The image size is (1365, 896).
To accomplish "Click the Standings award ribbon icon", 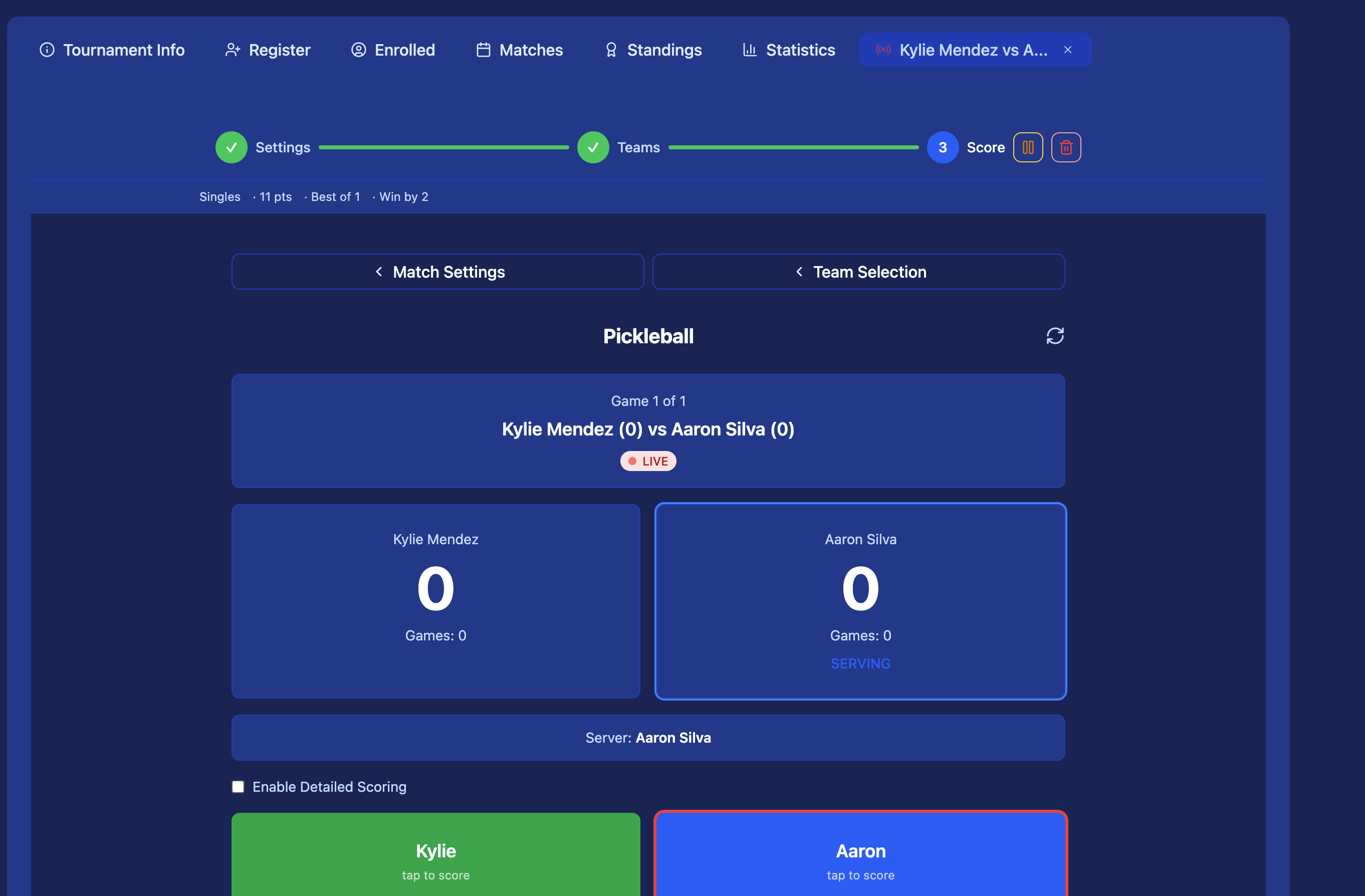I will tap(611, 50).
